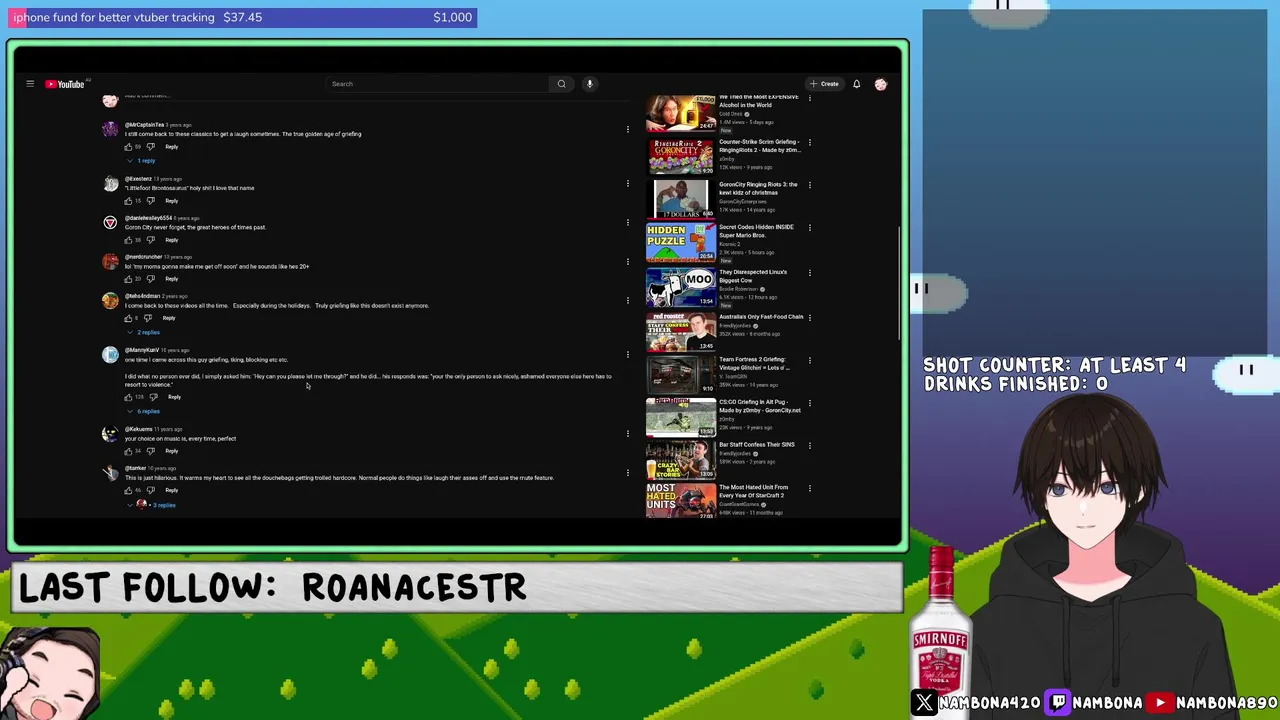
Task: Like @Exesterz's Littlefoot Brontosaurus comment
Action: coord(128,201)
